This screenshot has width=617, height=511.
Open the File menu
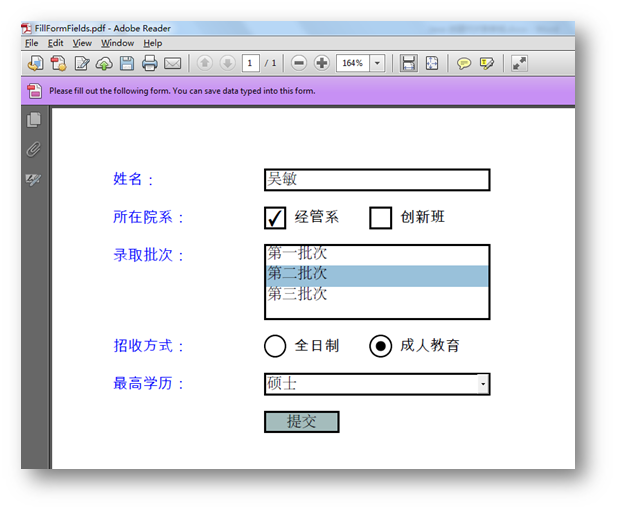[x=31, y=43]
